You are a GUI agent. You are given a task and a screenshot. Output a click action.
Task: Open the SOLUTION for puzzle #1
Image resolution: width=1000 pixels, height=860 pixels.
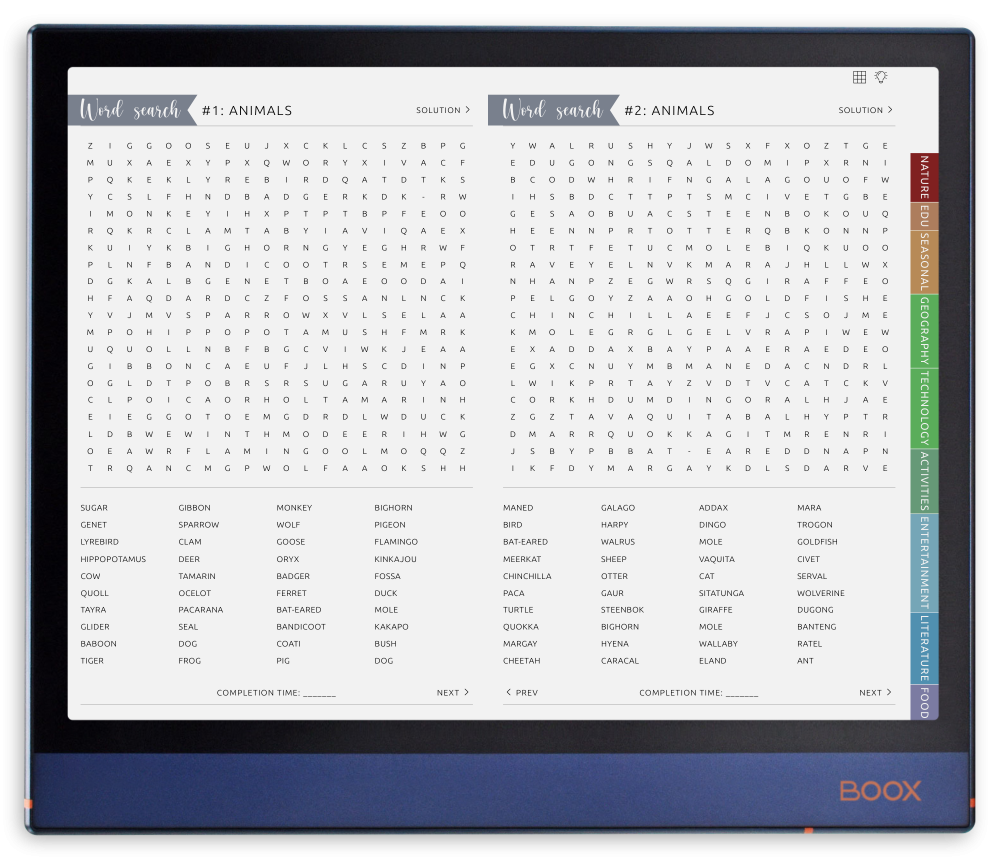pyautogui.click(x=442, y=111)
